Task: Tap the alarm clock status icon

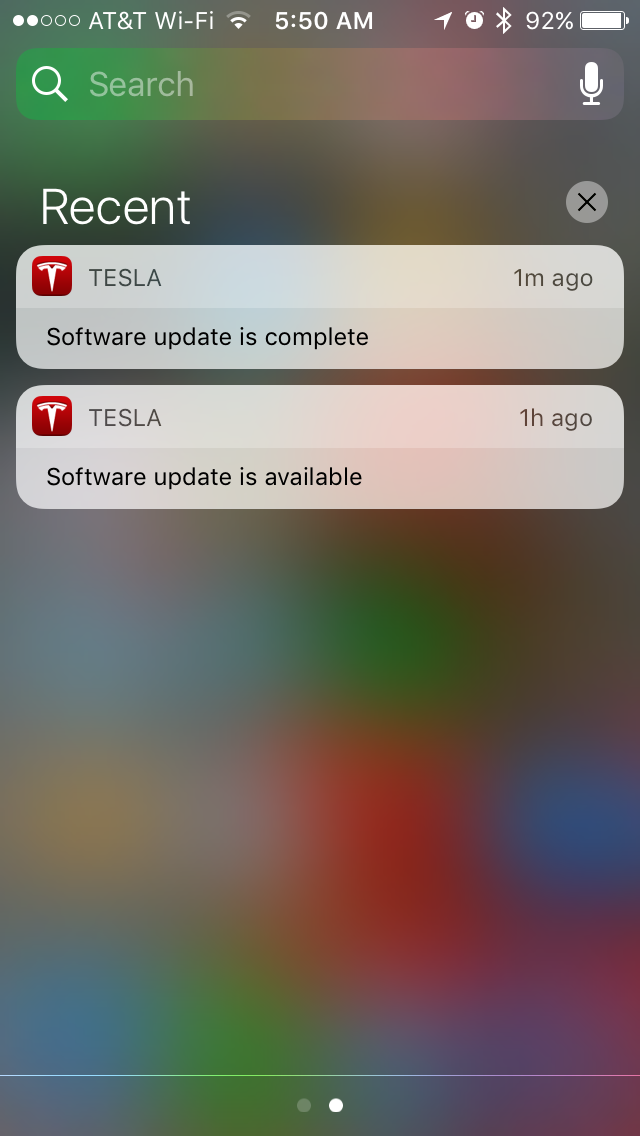Action: 474,20
